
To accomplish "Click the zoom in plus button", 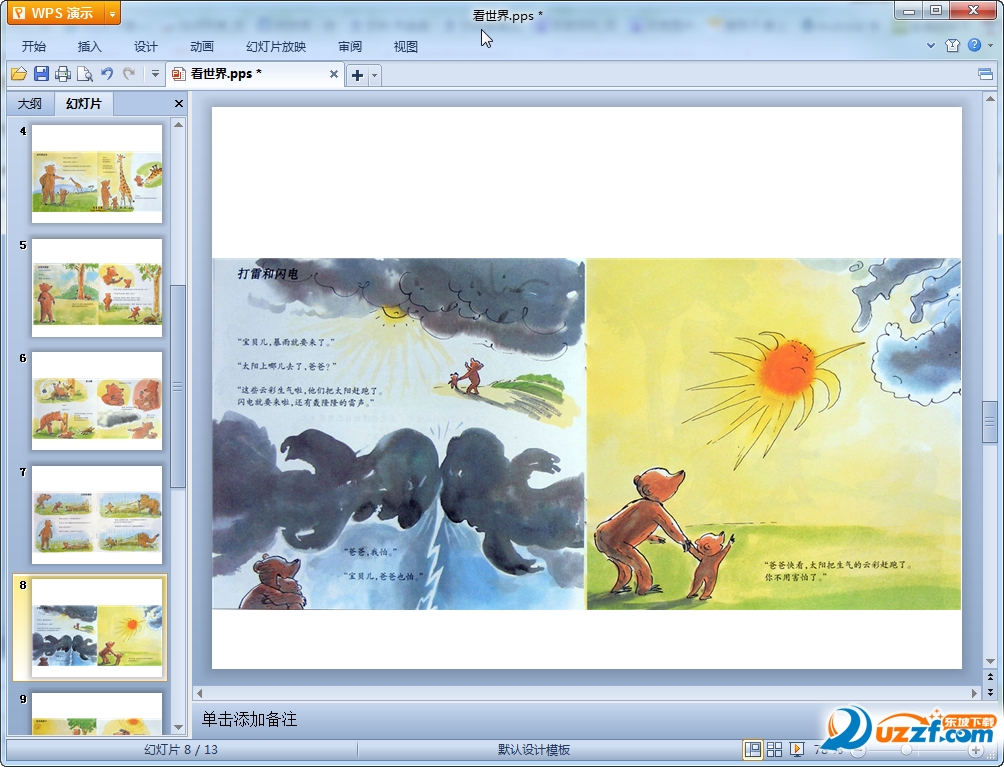I will point(975,750).
